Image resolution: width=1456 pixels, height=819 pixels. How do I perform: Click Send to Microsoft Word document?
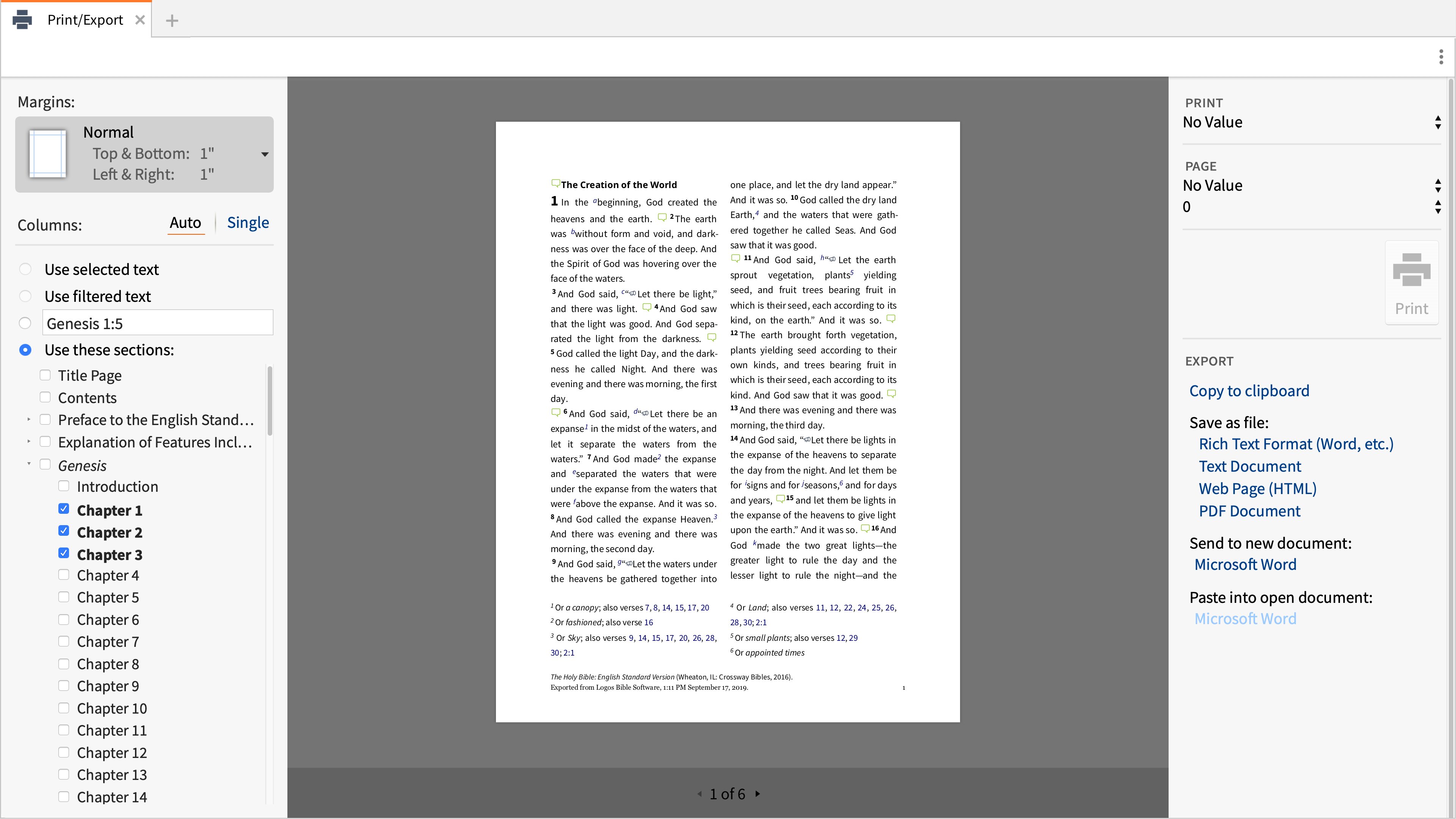[x=1246, y=564]
